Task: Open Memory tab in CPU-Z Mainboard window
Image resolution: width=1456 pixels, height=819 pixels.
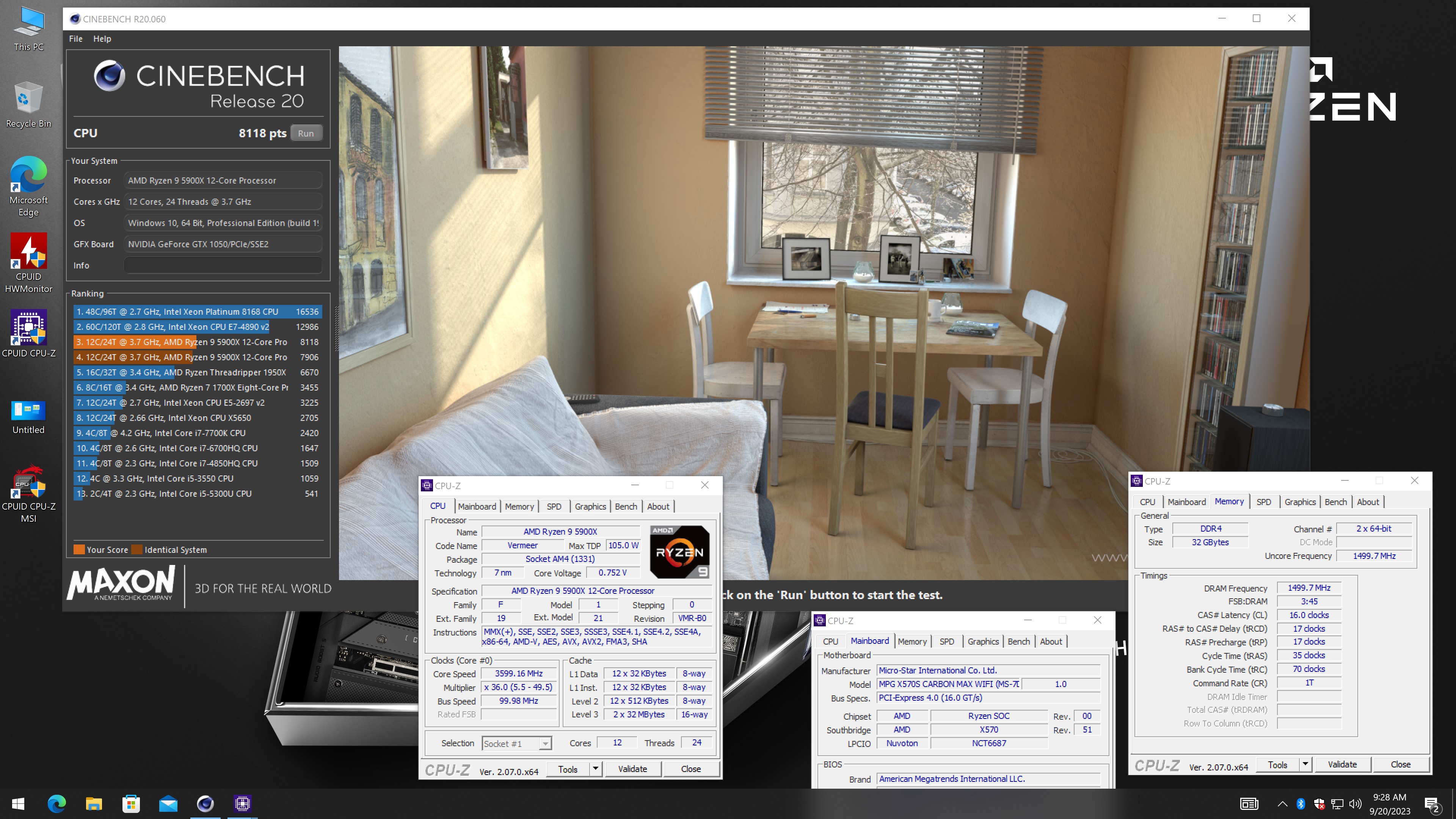Action: click(x=912, y=642)
